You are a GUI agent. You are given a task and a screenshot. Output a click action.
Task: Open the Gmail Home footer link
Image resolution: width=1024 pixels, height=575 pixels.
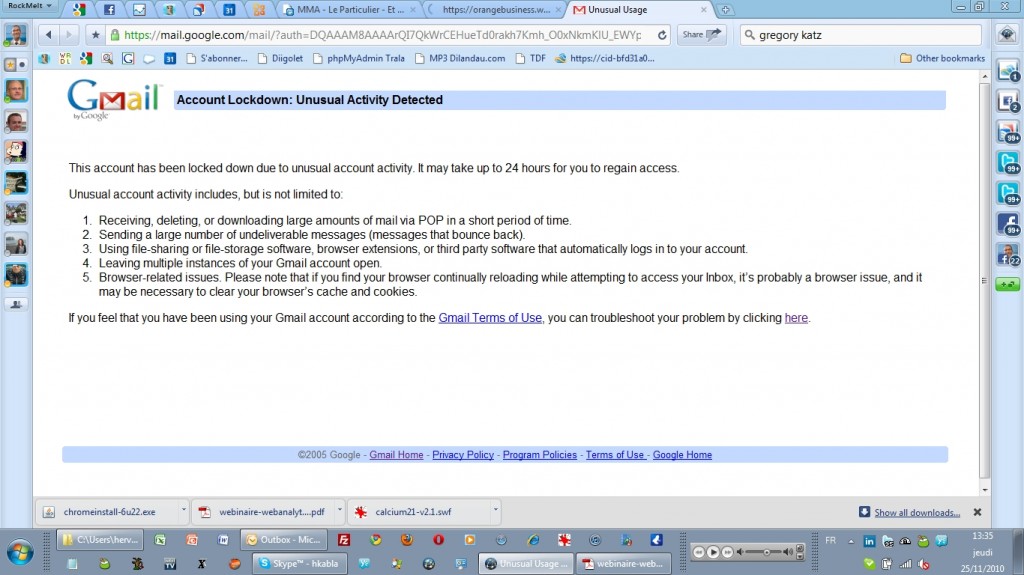tap(396, 455)
